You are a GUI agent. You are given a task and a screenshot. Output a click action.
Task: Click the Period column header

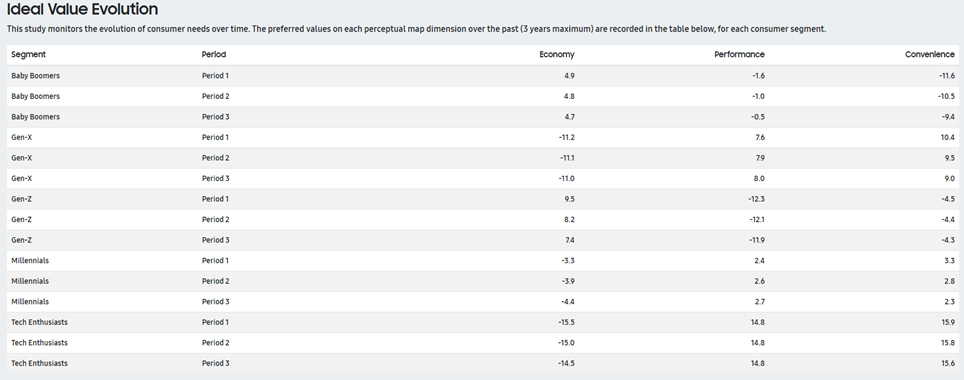point(214,55)
